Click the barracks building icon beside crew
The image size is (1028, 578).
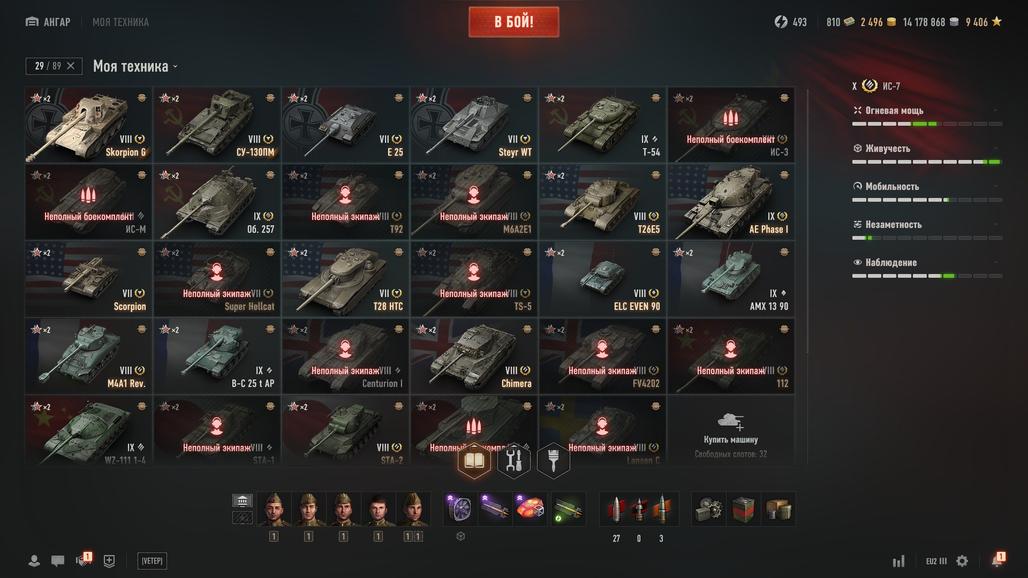pos(242,501)
